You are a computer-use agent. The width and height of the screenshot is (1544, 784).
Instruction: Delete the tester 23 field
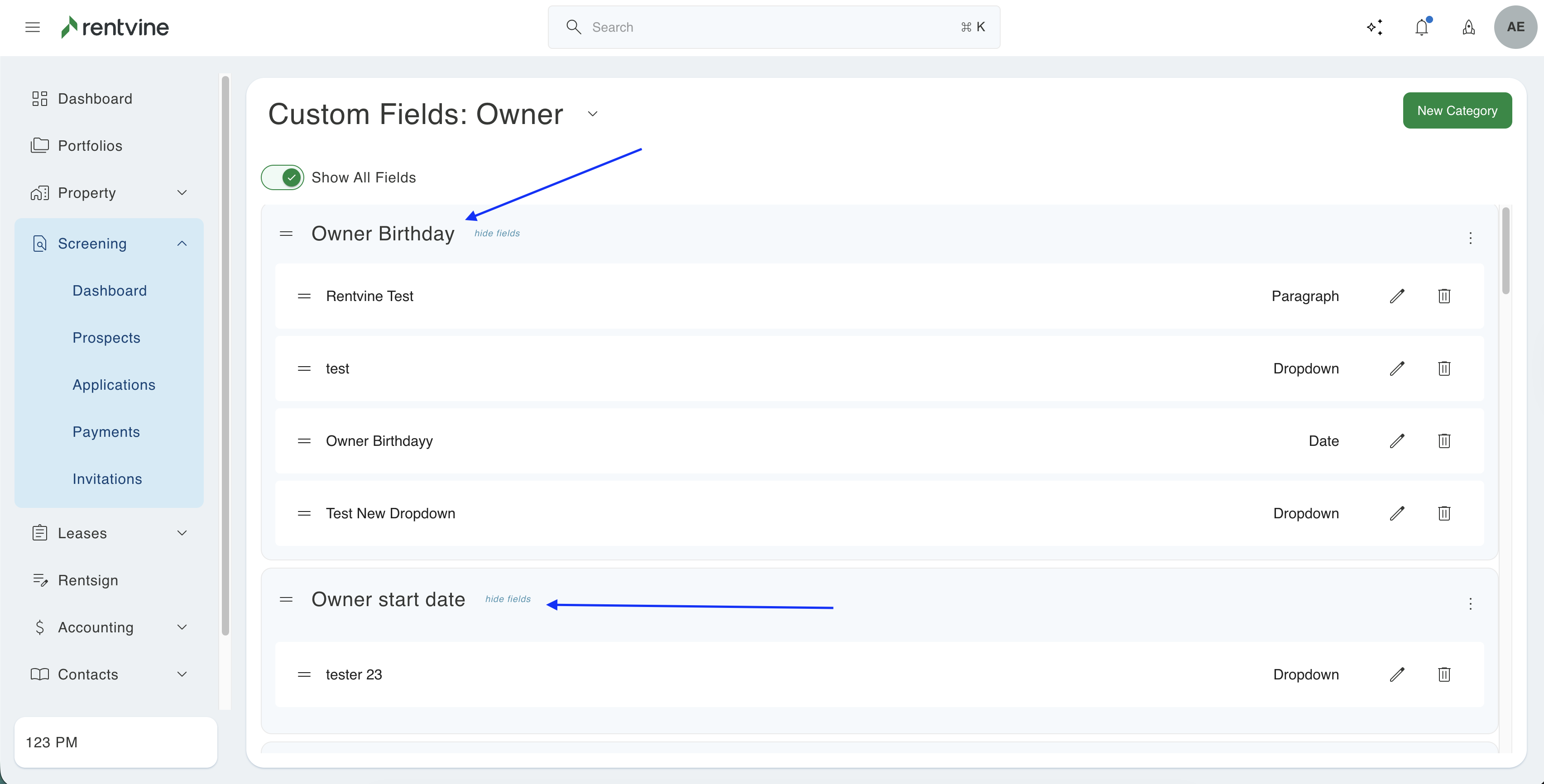point(1444,675)
